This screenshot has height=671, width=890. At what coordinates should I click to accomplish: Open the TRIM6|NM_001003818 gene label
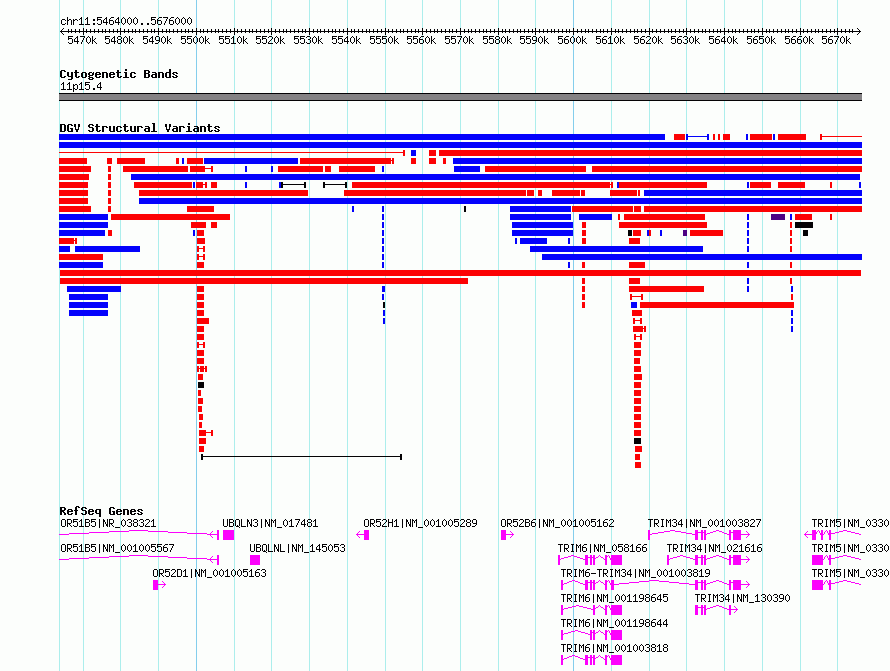(x=614, y=648)
